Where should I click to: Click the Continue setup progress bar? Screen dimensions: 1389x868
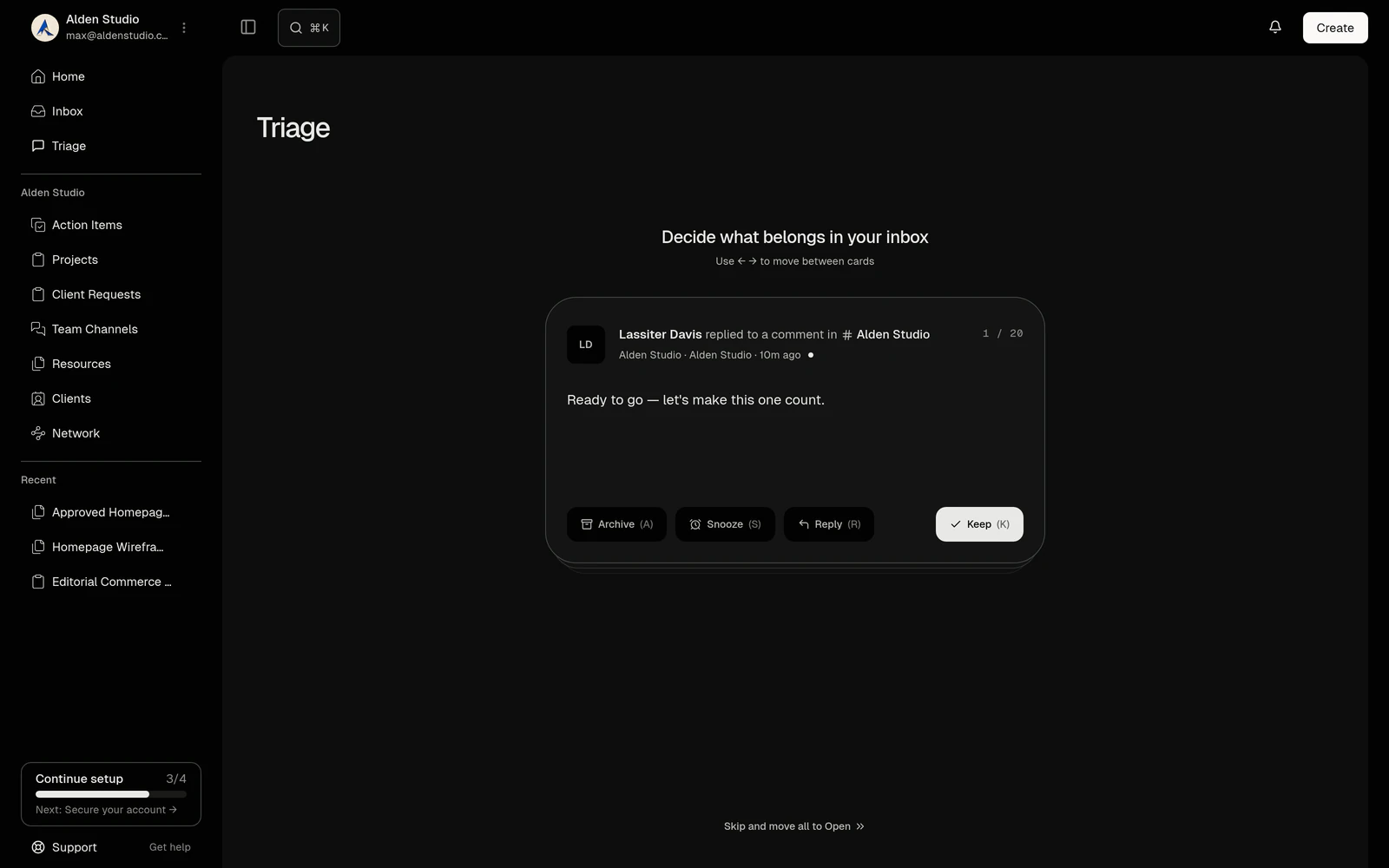coord(111,794)
